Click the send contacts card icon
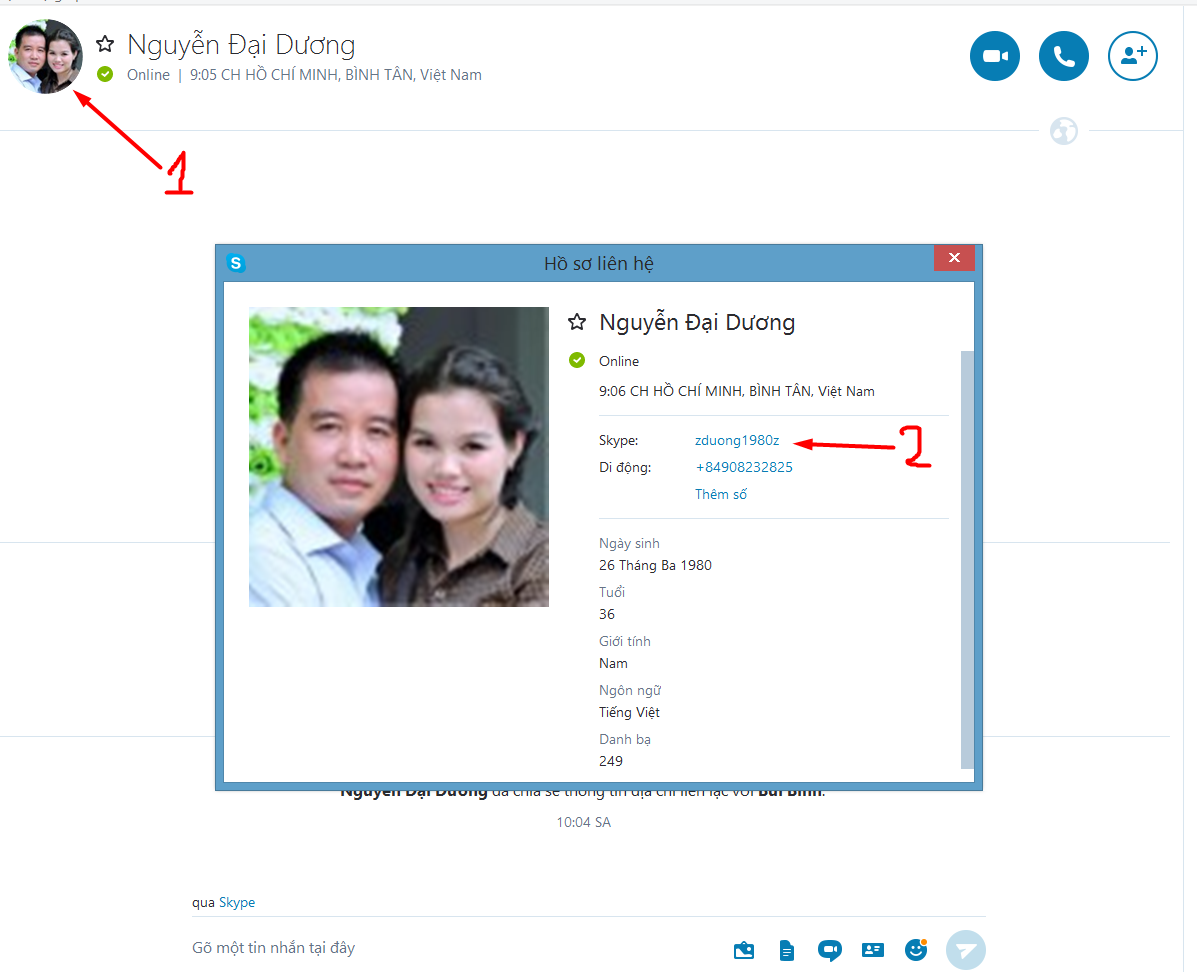This screenshot has height=972, width=1197. [873, 950]
